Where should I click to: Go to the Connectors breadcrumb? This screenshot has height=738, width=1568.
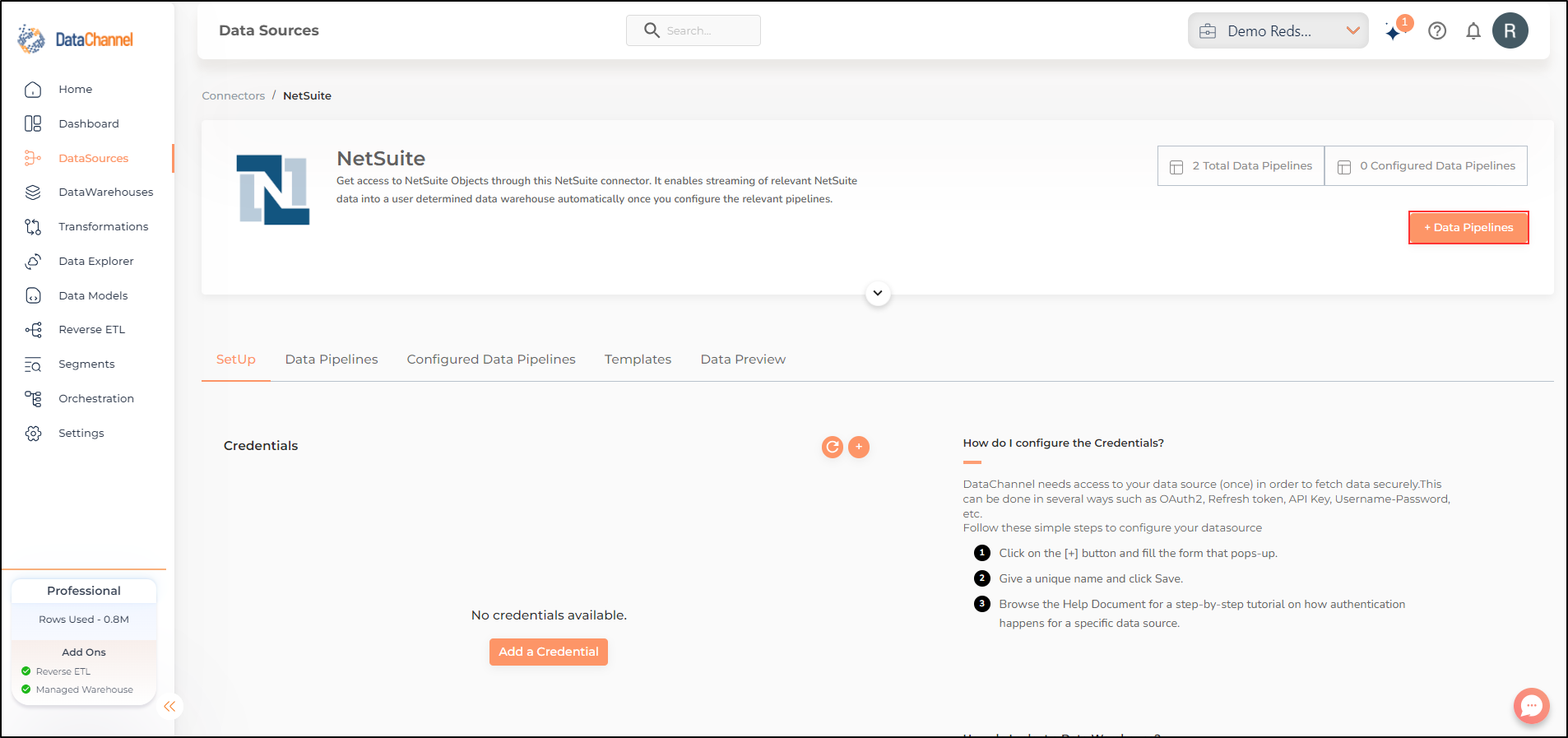[x=234, y=95]
